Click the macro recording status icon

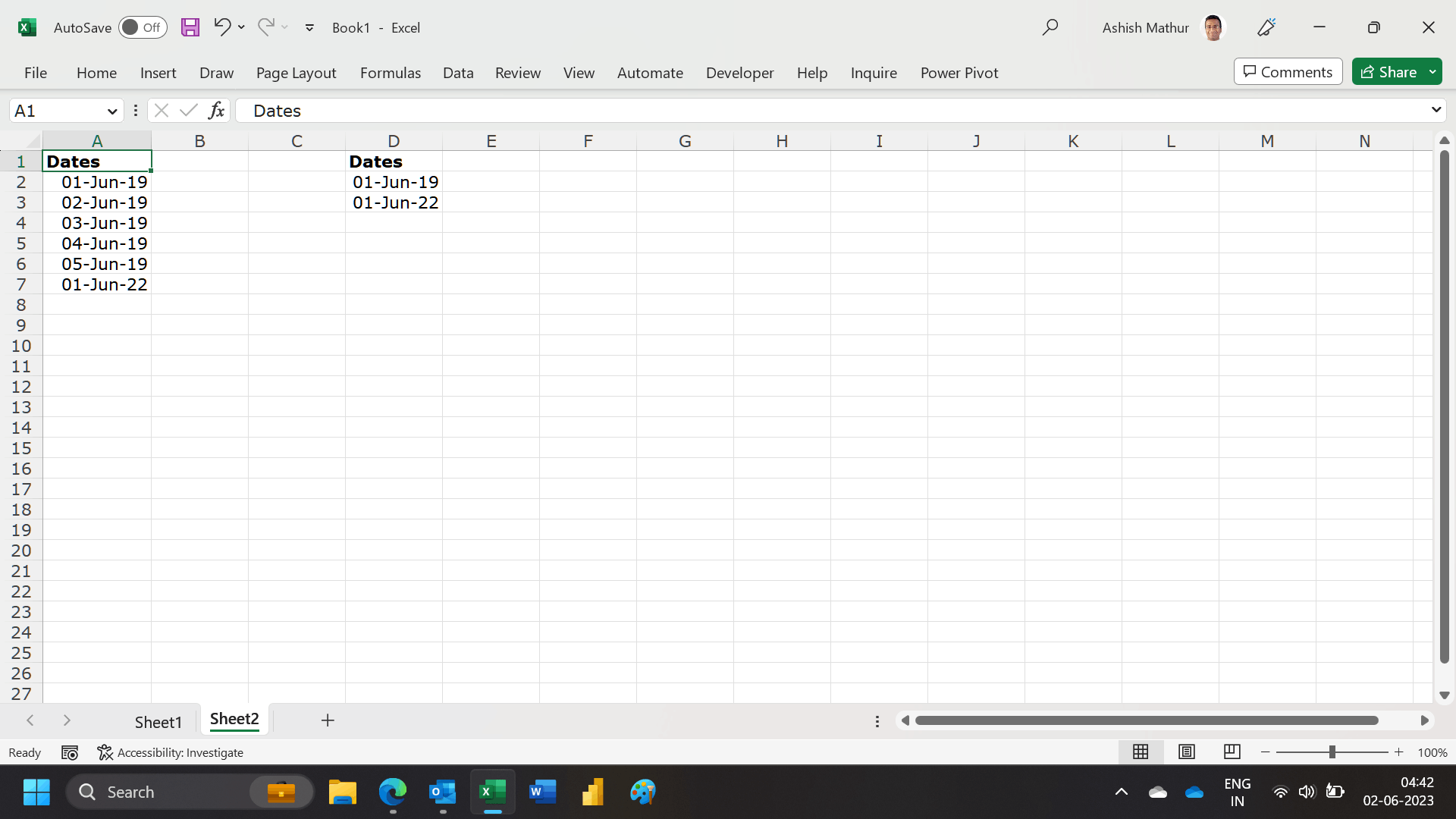pyautogui.click(x=70, y=752)
